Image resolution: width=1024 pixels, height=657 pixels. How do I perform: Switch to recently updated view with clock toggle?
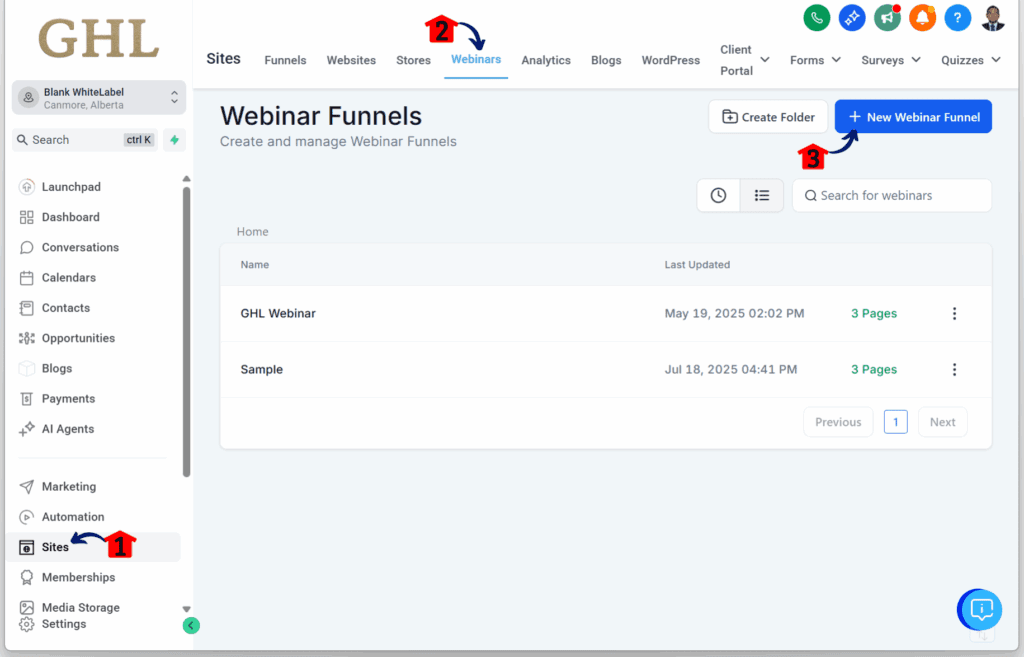718,195
